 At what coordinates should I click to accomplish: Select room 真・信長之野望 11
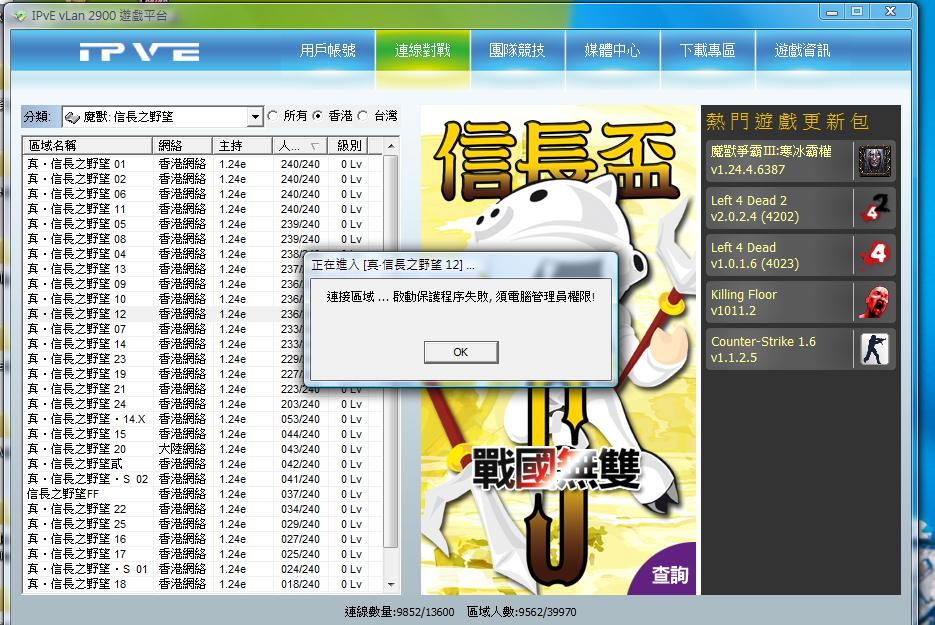click(203, 209)
